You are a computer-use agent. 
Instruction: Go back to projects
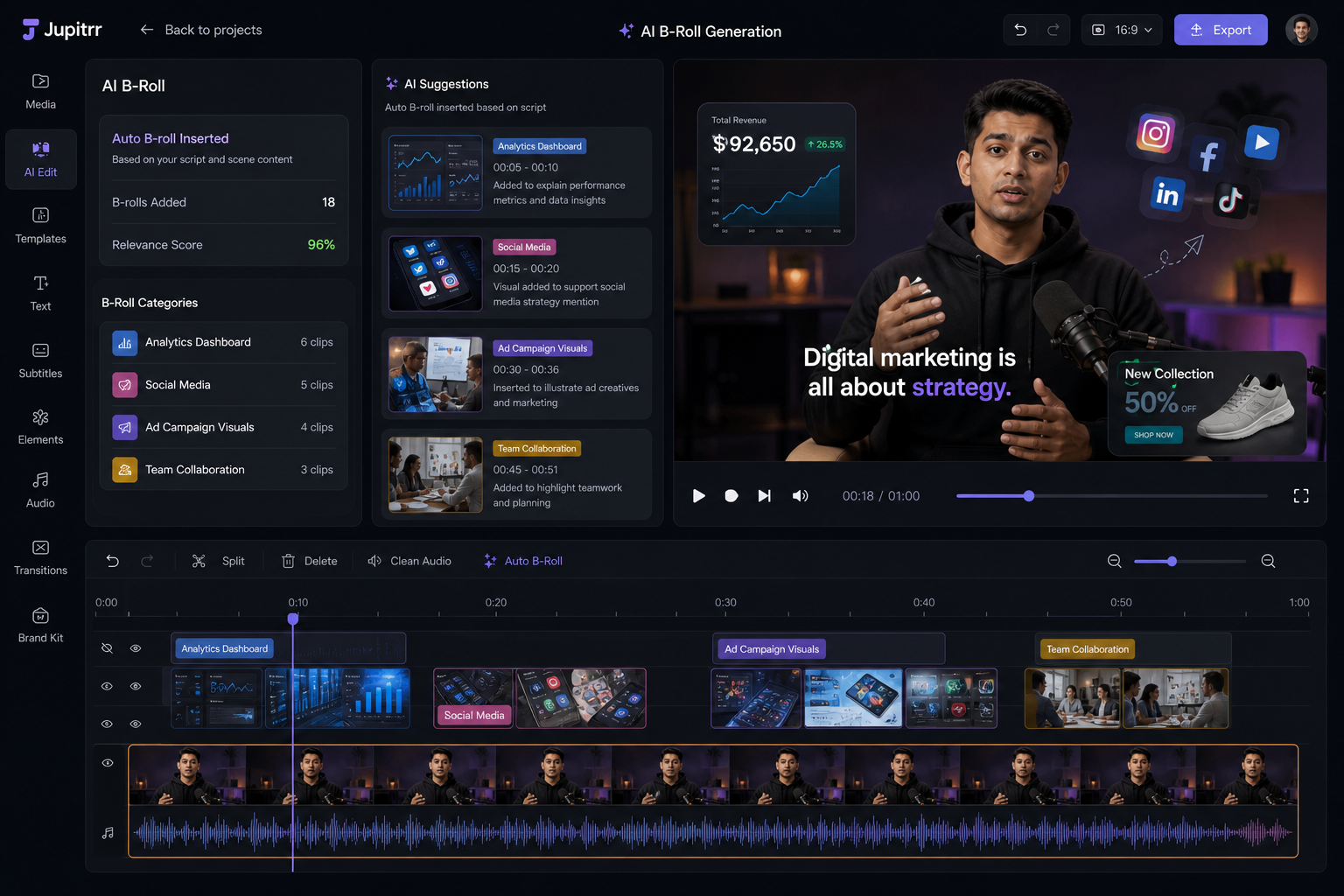click(x=201, y=30)
